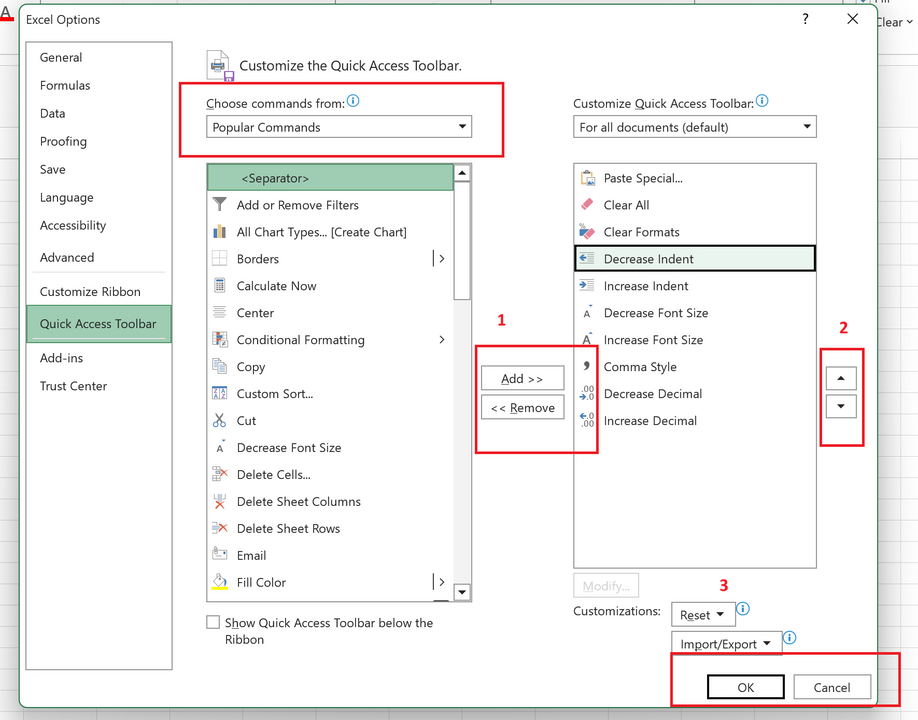Click the command list scroll down arrow
Viewport: 918px width, 720px height.
(462, 592)
